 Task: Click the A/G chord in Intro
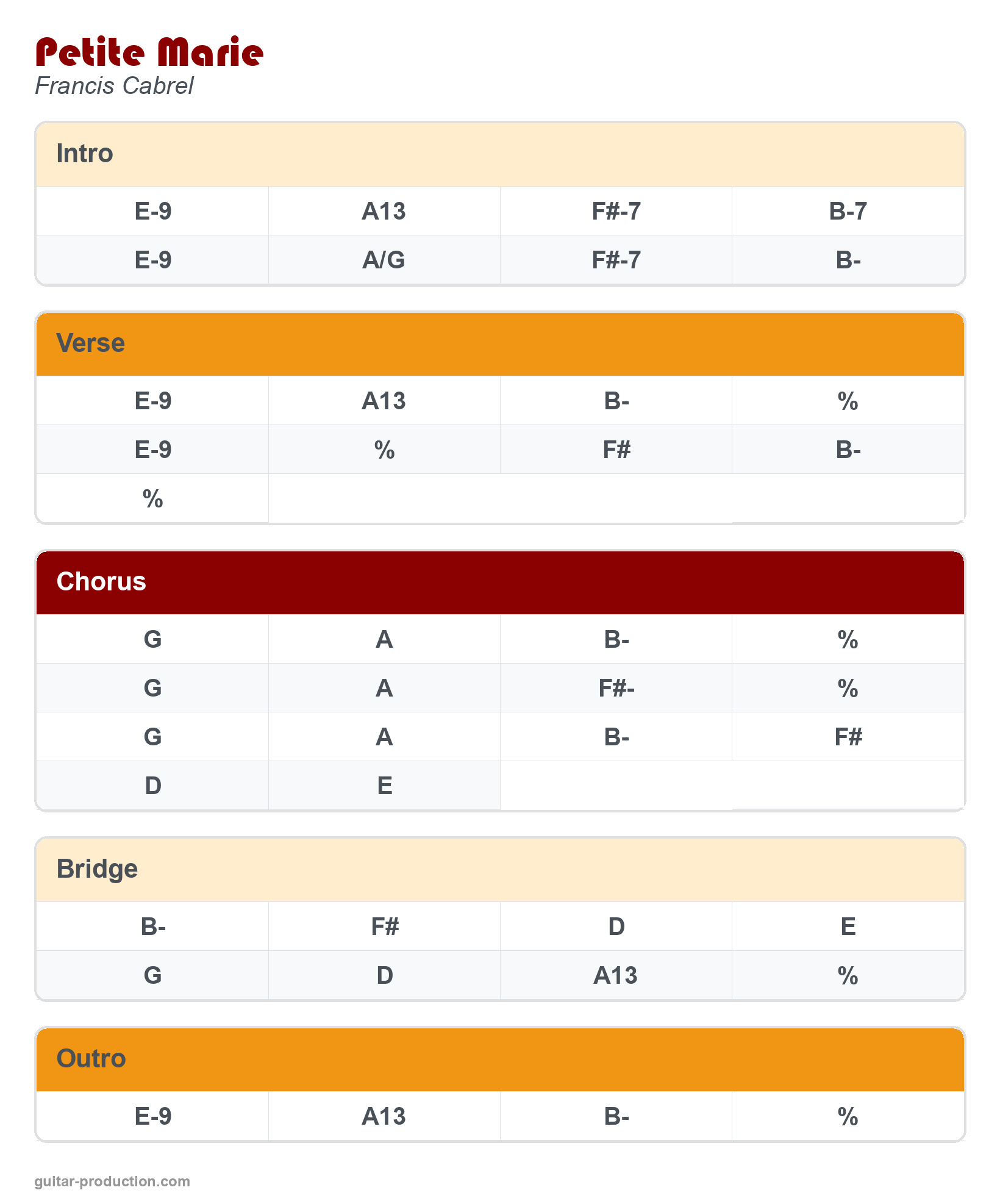[384, 260]
